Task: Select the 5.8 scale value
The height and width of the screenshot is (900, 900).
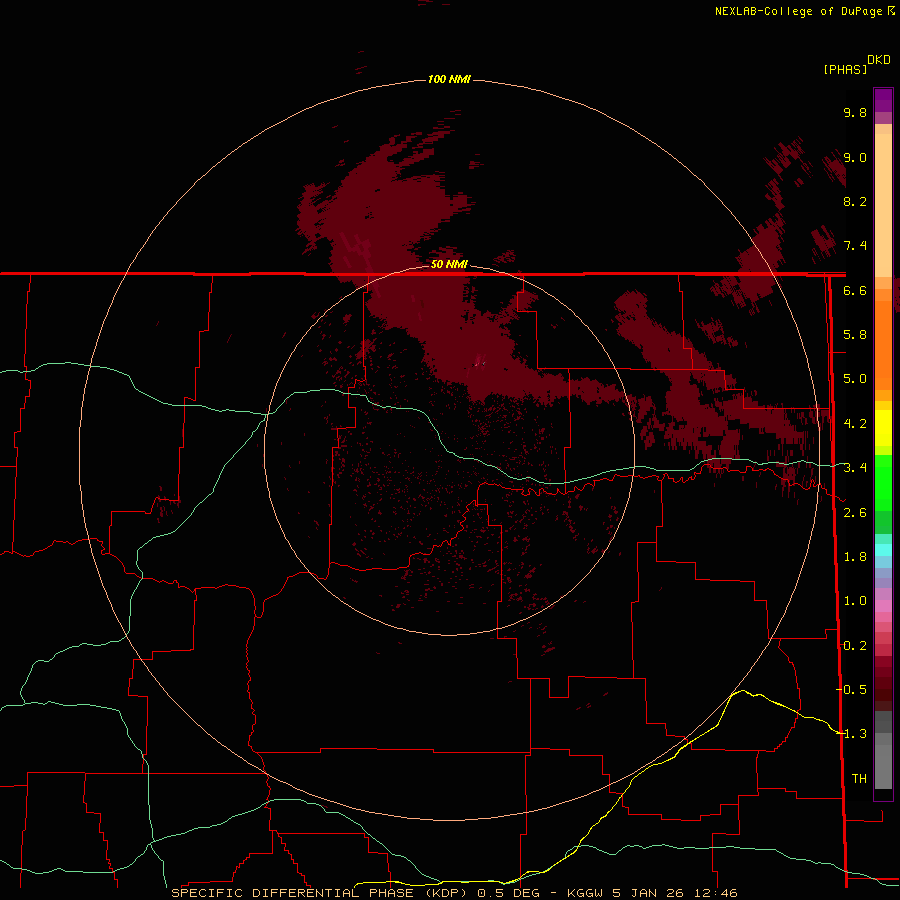Action: point(855,335)
